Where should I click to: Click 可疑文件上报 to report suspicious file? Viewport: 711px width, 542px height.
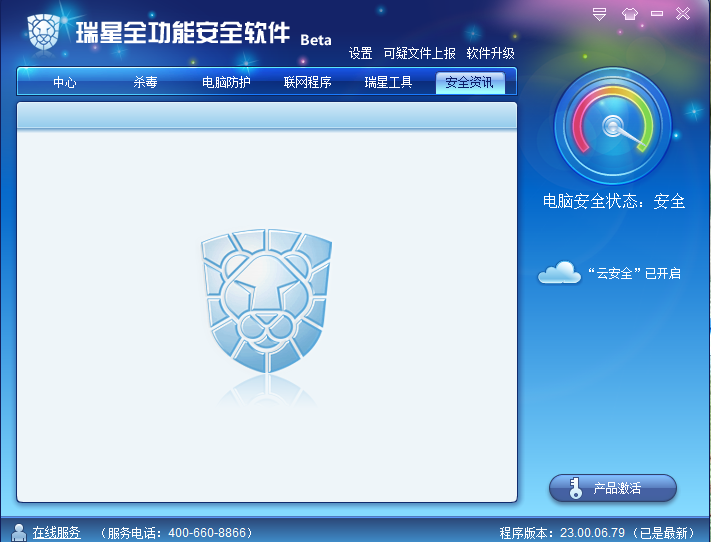click(x=419, y=53)
